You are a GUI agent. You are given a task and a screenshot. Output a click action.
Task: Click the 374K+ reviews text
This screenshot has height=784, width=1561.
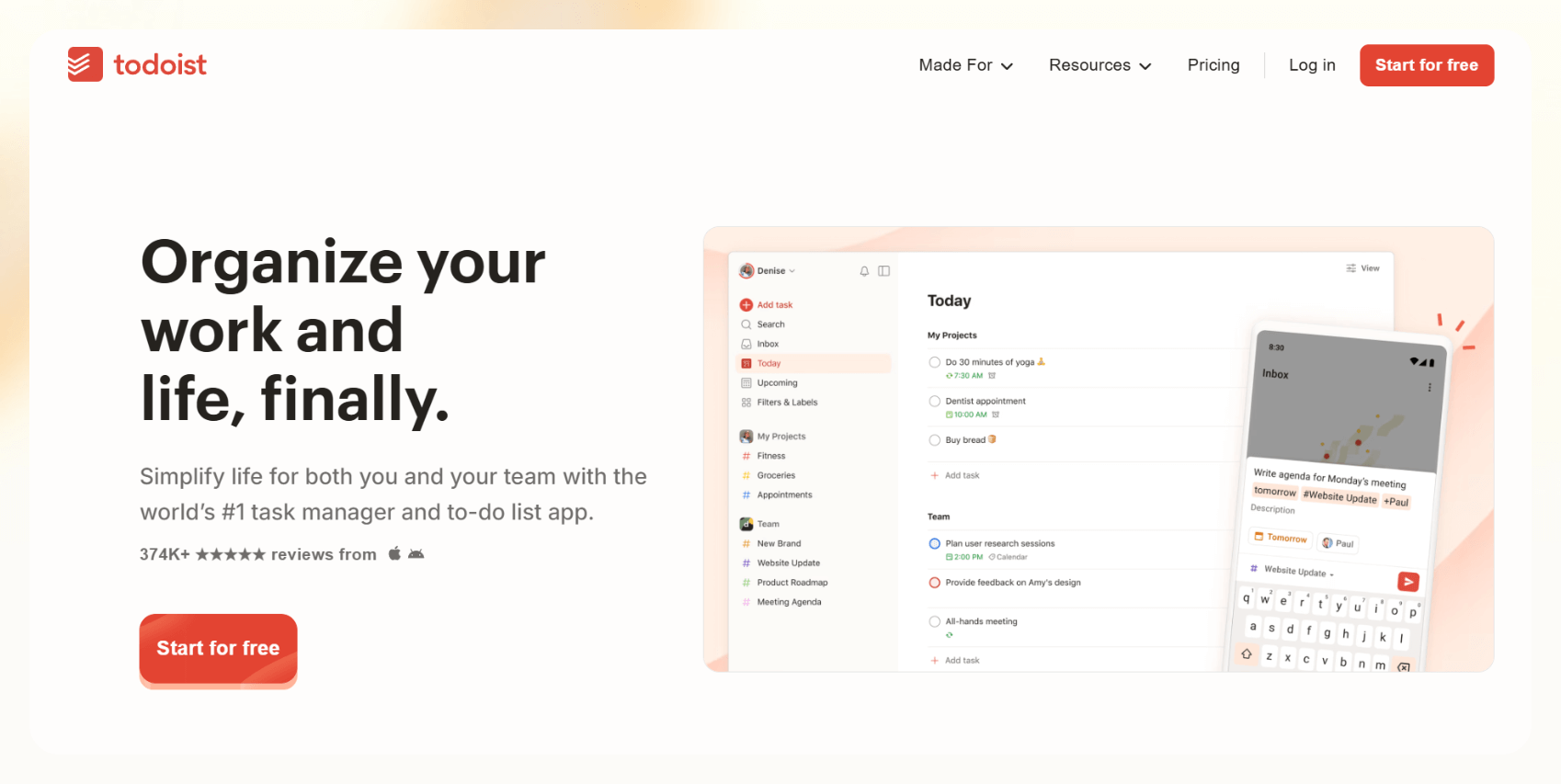[257, 554]
